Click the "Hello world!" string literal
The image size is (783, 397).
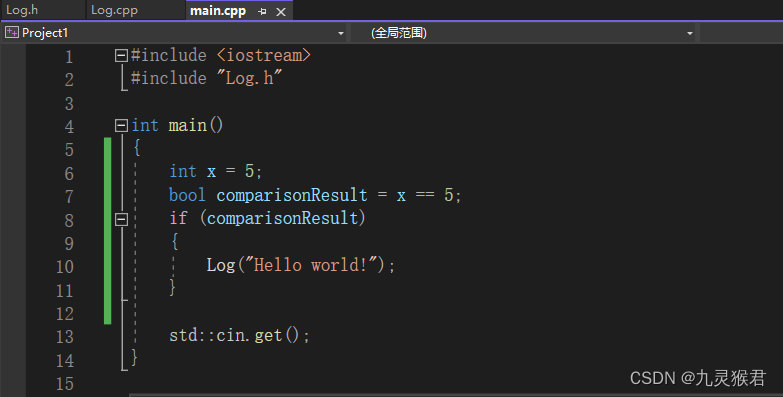coord(312,265)
